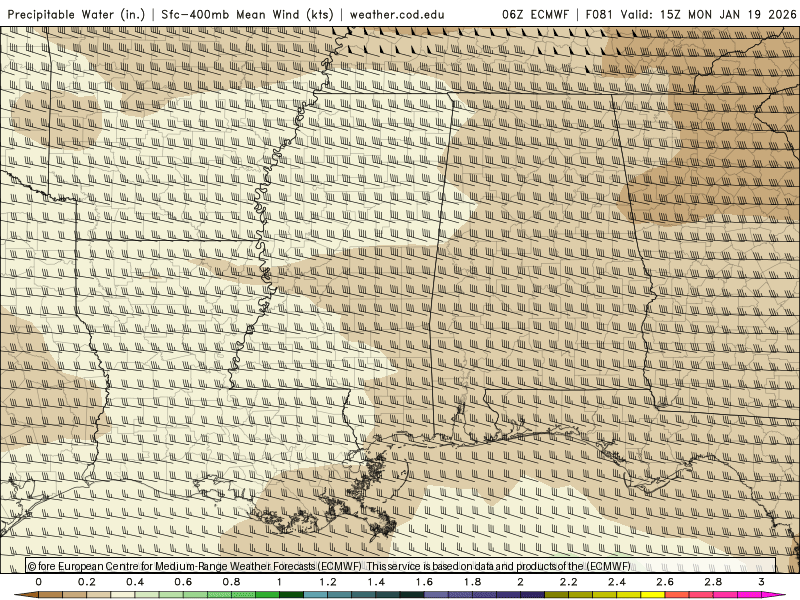Image resolution: width=800 pixels, height=600 pixels.
Task: Click the '1' label on the color scale
Action: click(279, 582)
